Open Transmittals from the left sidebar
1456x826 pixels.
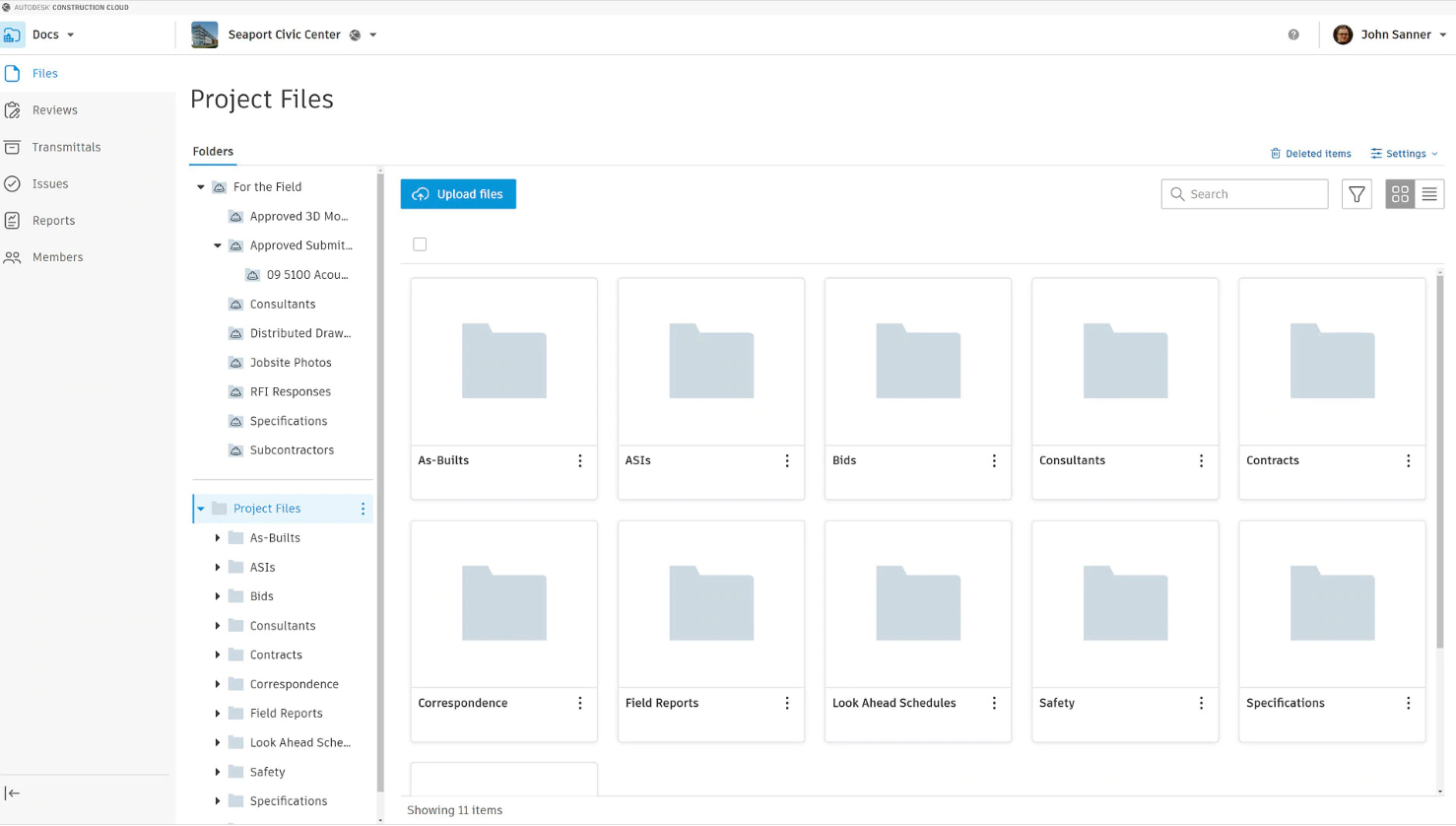[x=65, y=147]
